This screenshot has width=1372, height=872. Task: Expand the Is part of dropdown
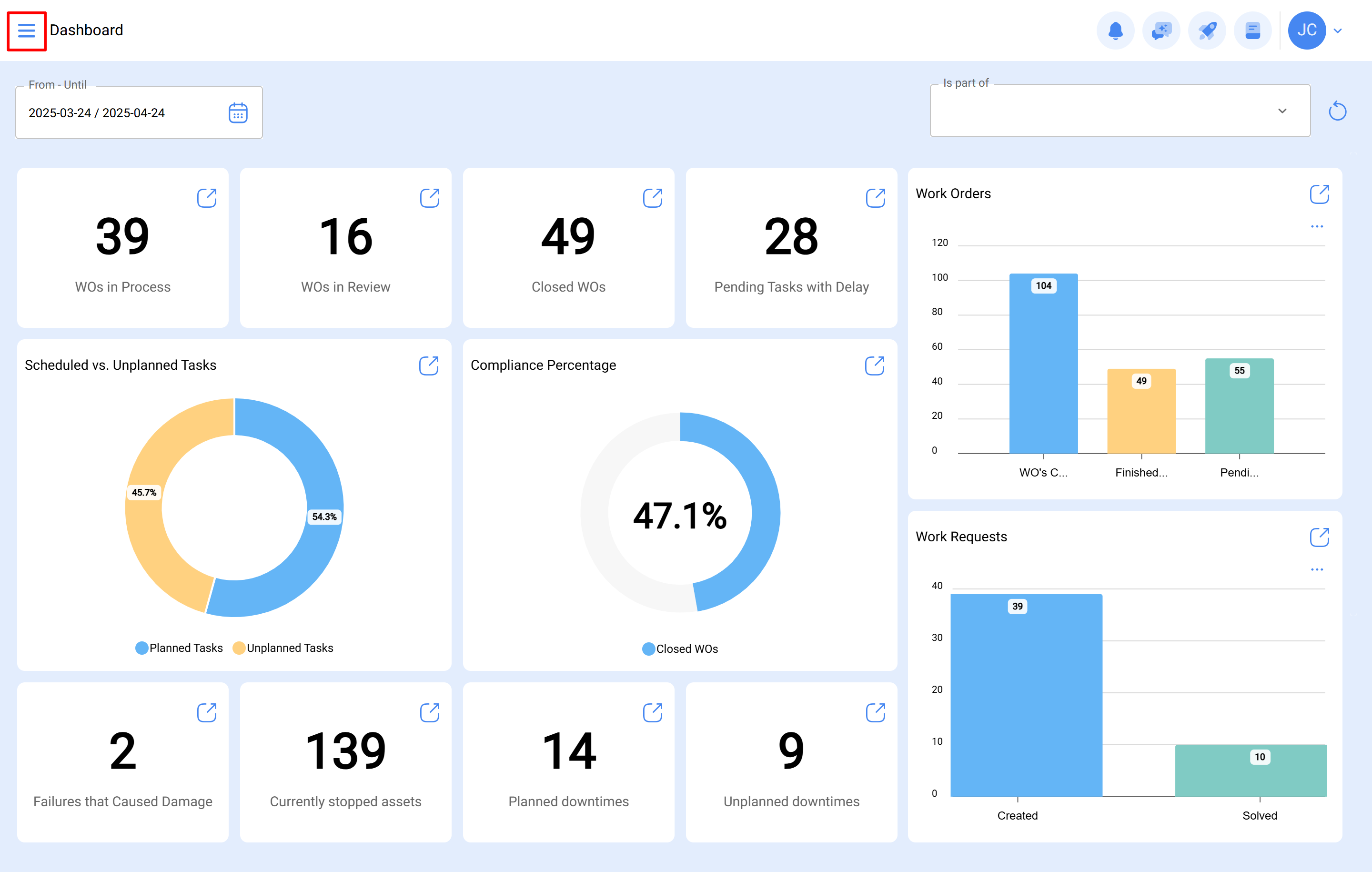click(1283, 111)
